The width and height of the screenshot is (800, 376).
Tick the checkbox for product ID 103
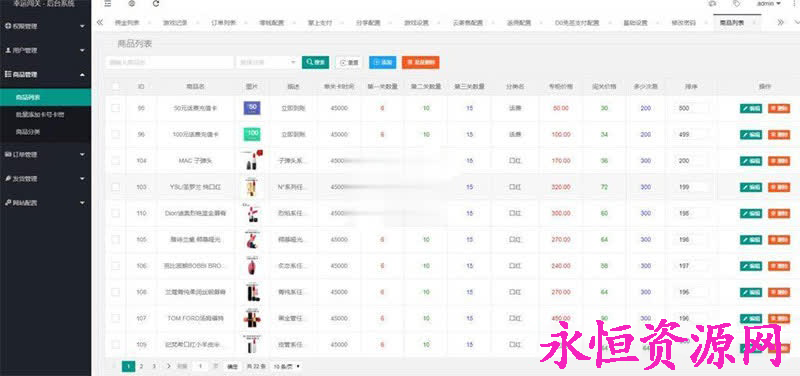[x=116, y=187]
